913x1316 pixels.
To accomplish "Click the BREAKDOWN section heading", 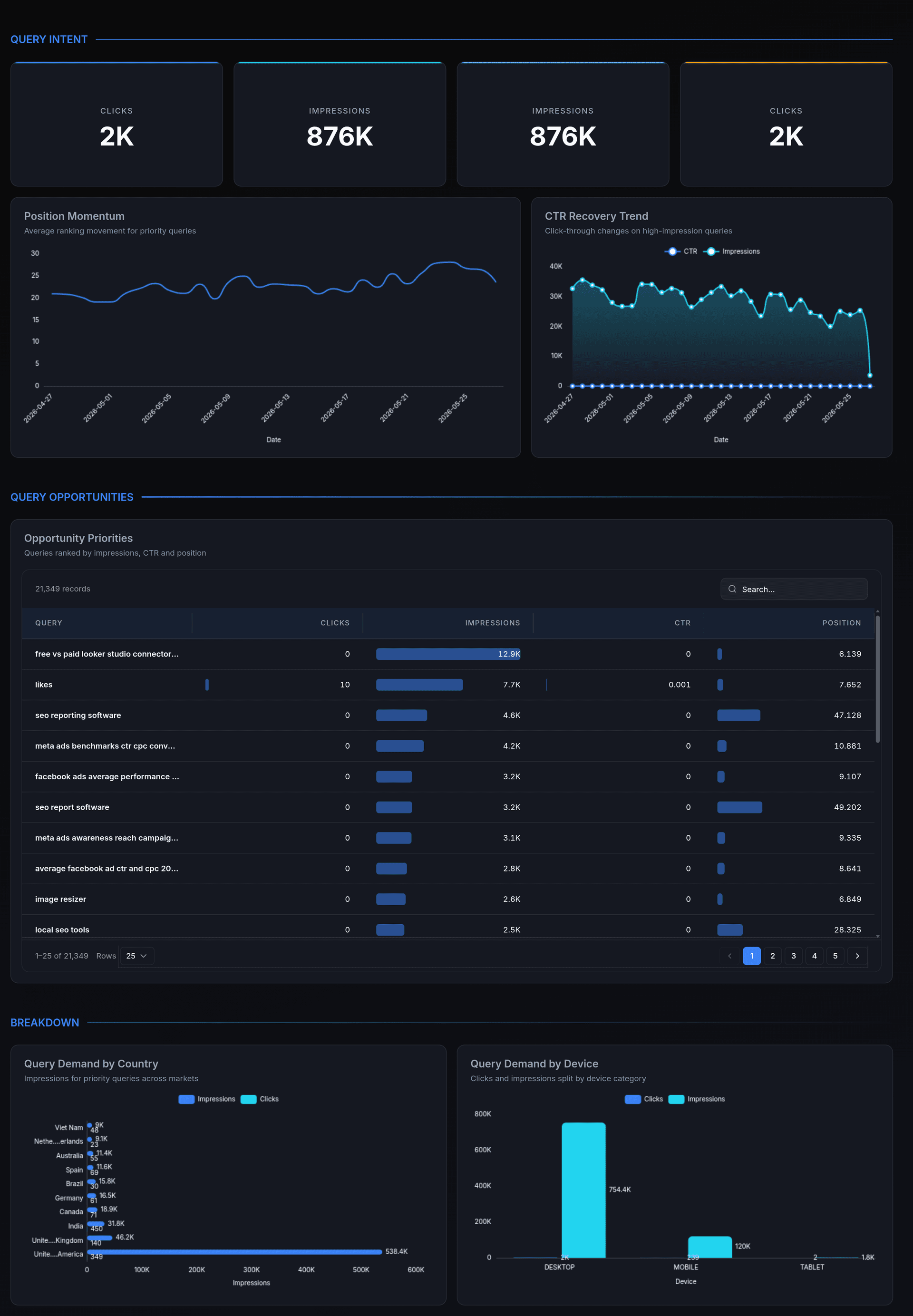I will [45, 1023].
